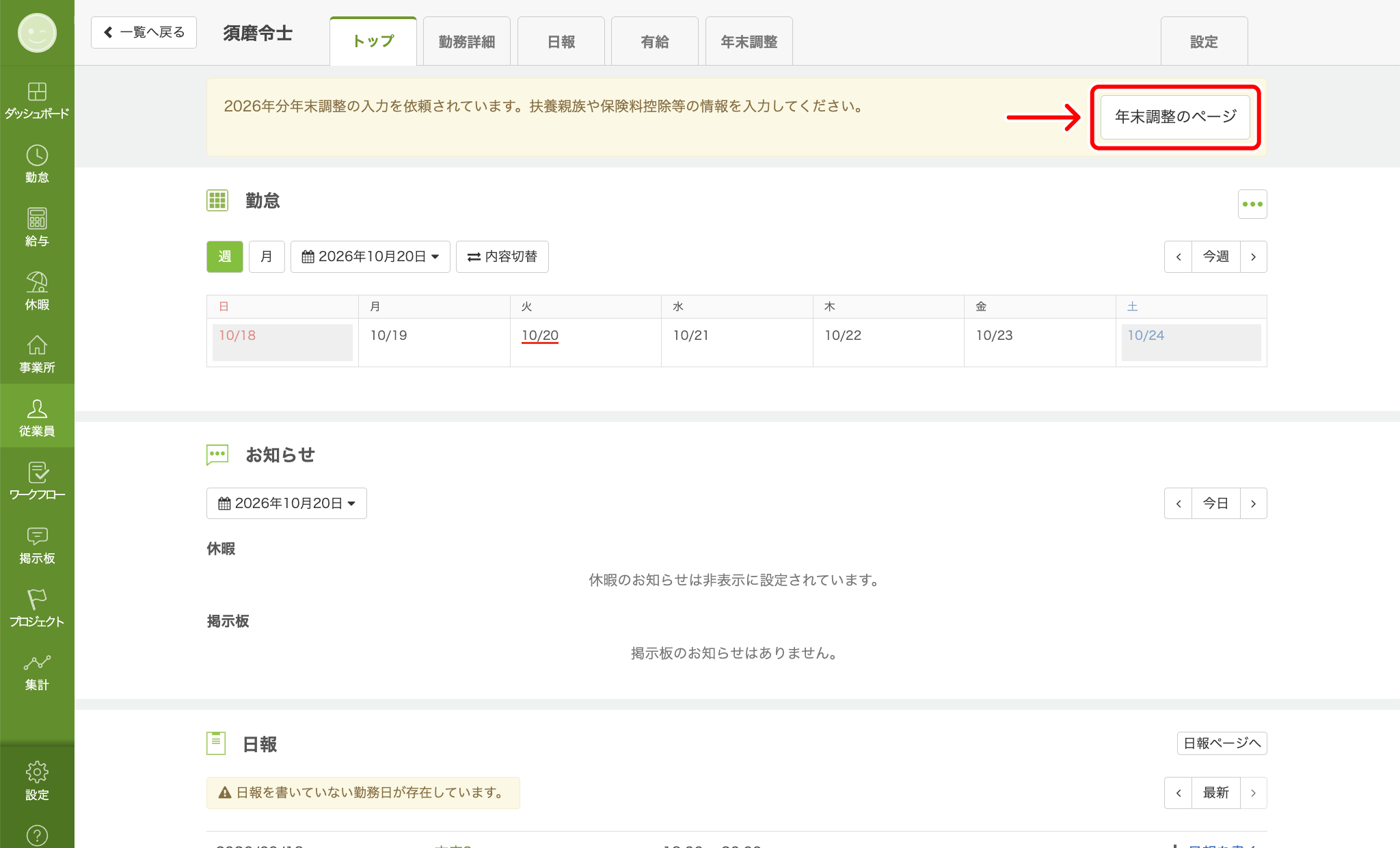The width and height of the screenshot is (1400, 848).
Task: Click 最新 button in 日報
Action: [1215, 793]
